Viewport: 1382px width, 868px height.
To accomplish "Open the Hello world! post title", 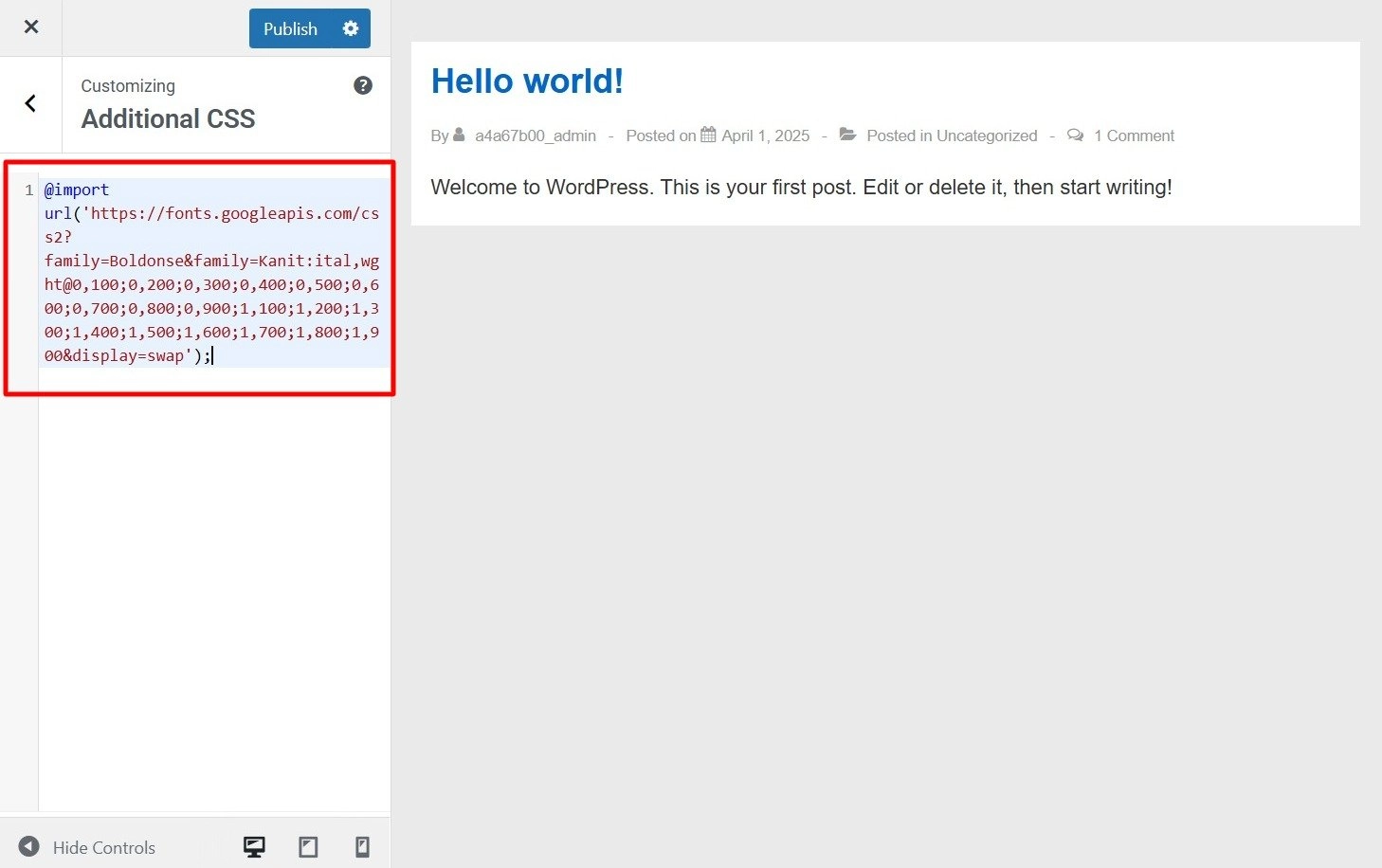I will pyautogui.click(x=527, y=81).
